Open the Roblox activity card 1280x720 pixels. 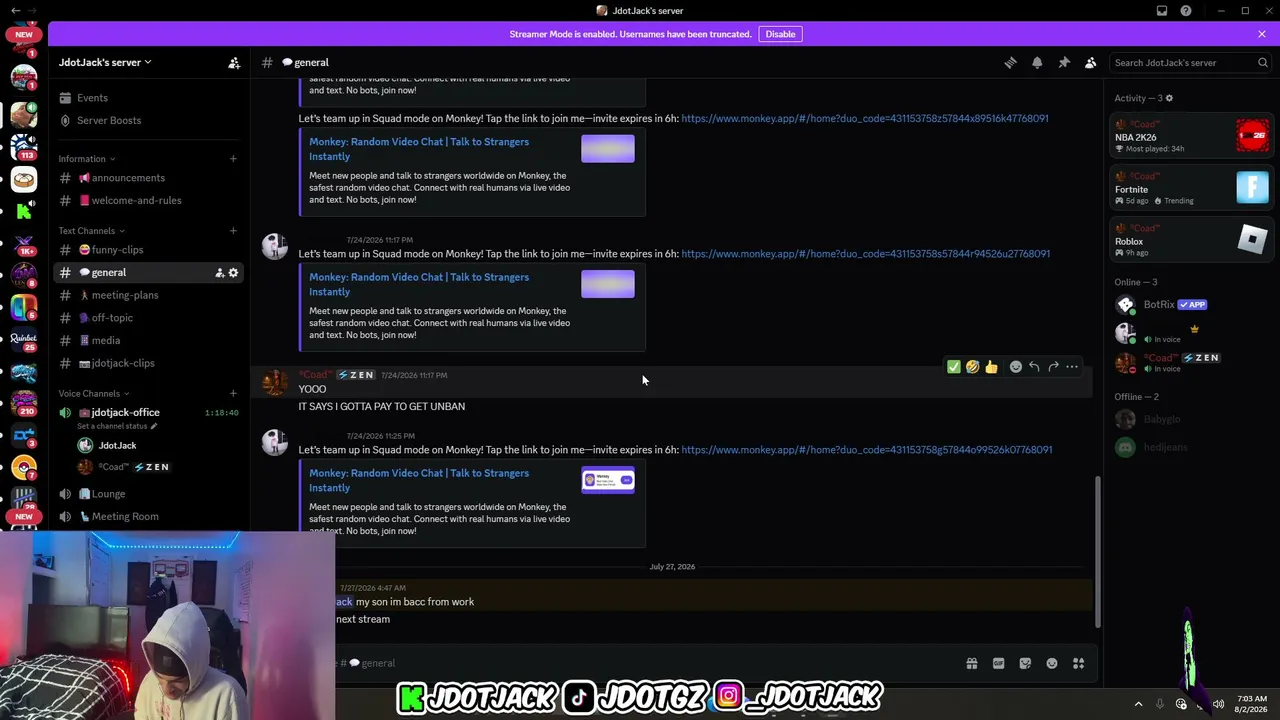click(1191, 240)
